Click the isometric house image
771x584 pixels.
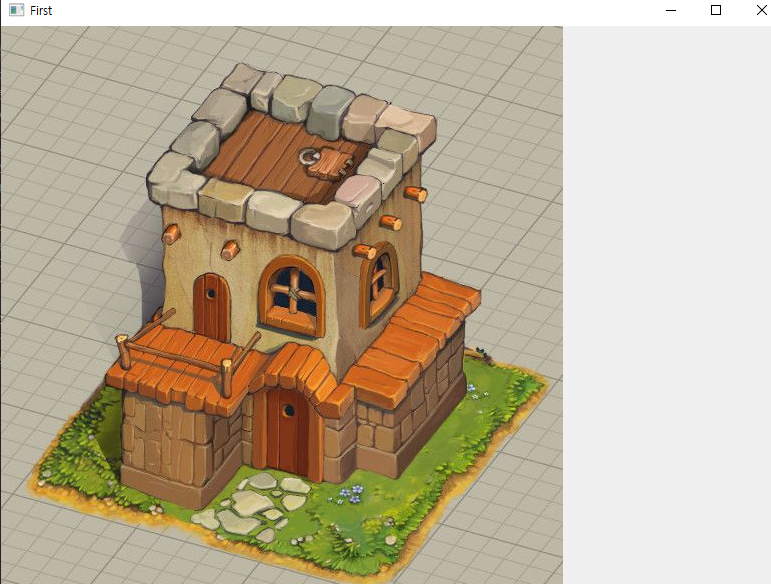(282, 305)
